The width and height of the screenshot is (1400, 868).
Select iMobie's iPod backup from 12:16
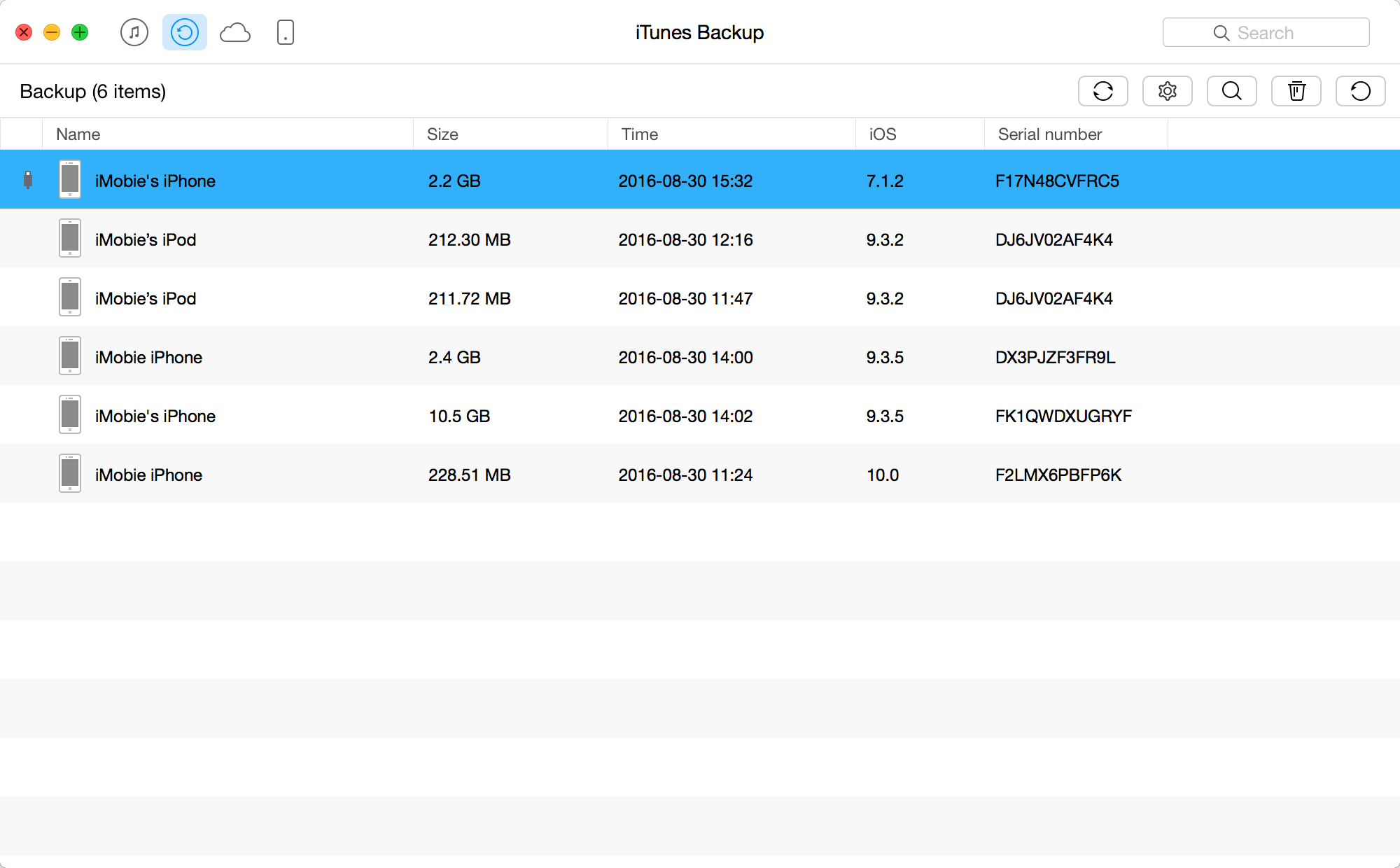pos(146,239)
